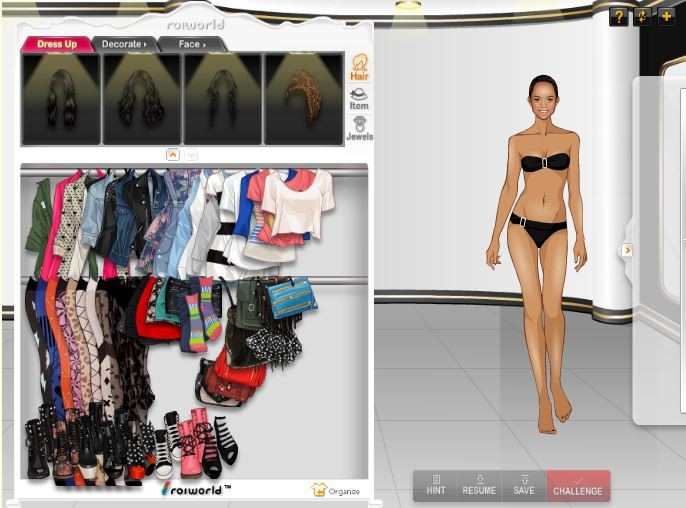This screenshot has height=508, width=686.
Task: Click the question mark help icon
Action: 619,16
